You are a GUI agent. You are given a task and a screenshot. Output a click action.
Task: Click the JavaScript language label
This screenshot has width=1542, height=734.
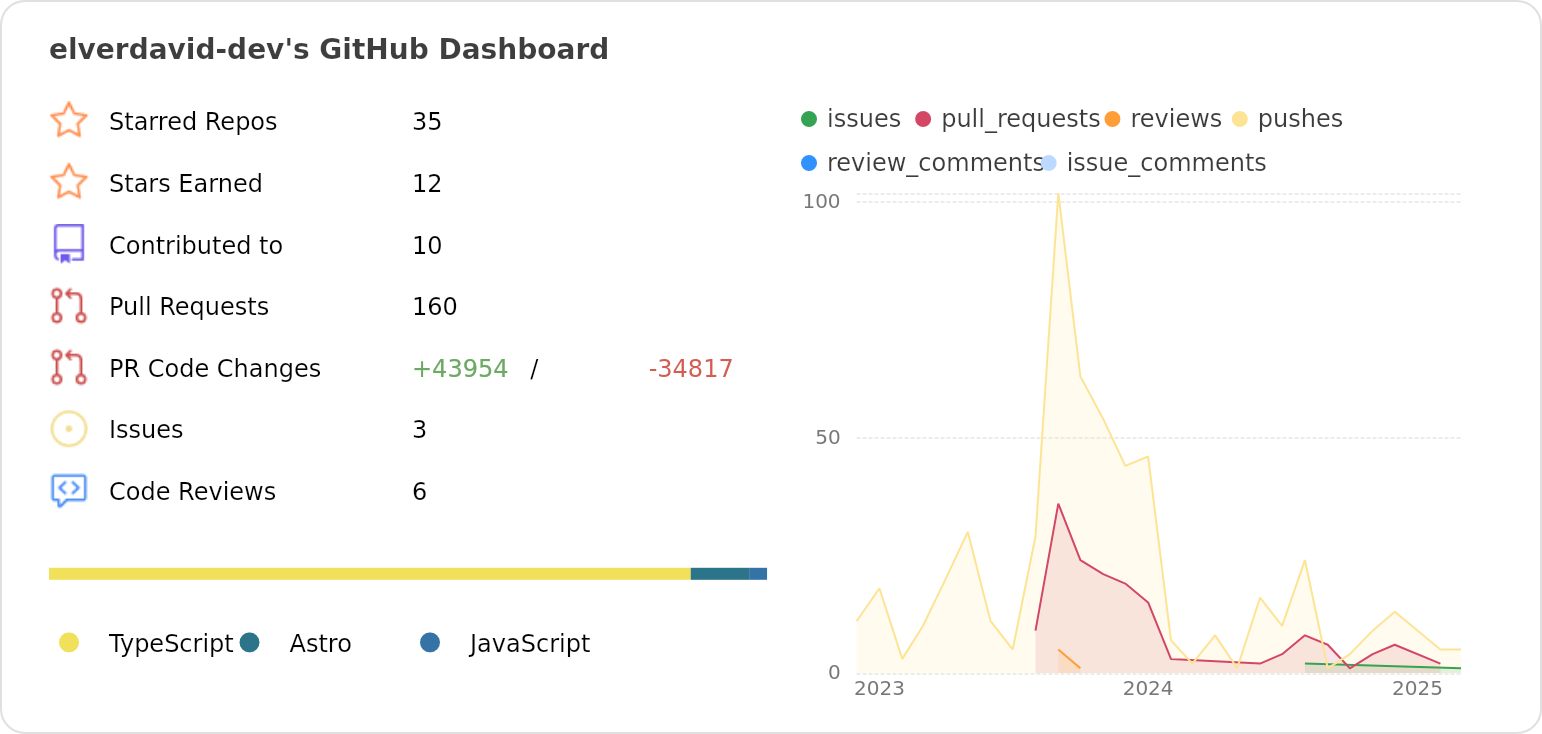point(530,644)
